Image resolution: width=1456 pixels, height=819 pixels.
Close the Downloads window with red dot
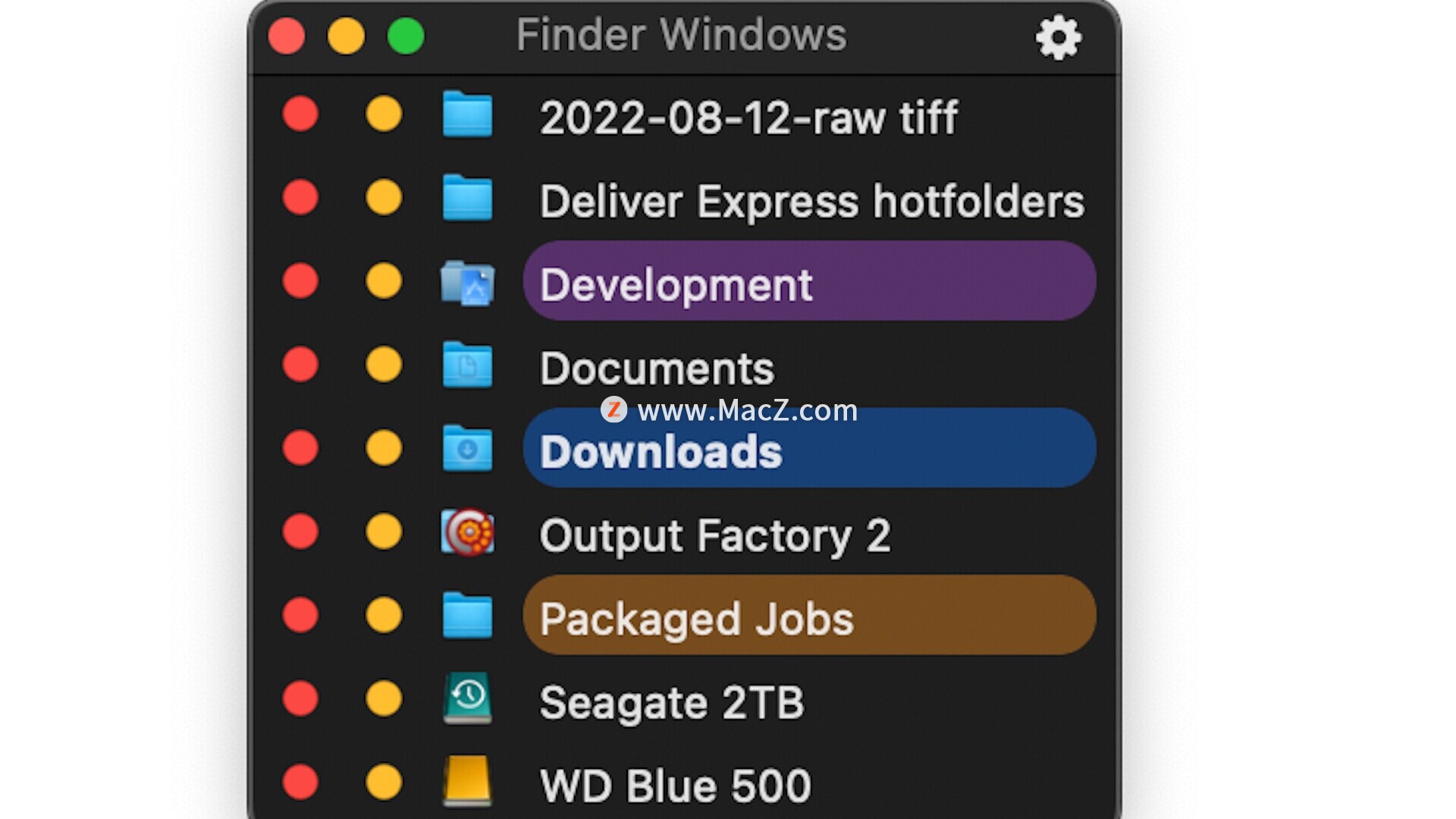coord(300,447)
